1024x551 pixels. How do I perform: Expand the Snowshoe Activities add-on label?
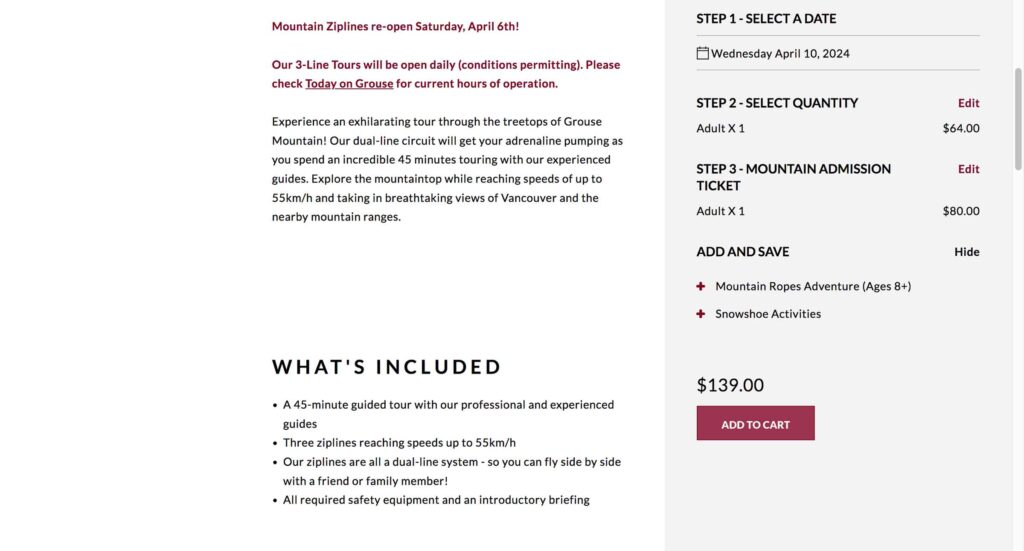(768, 314)
